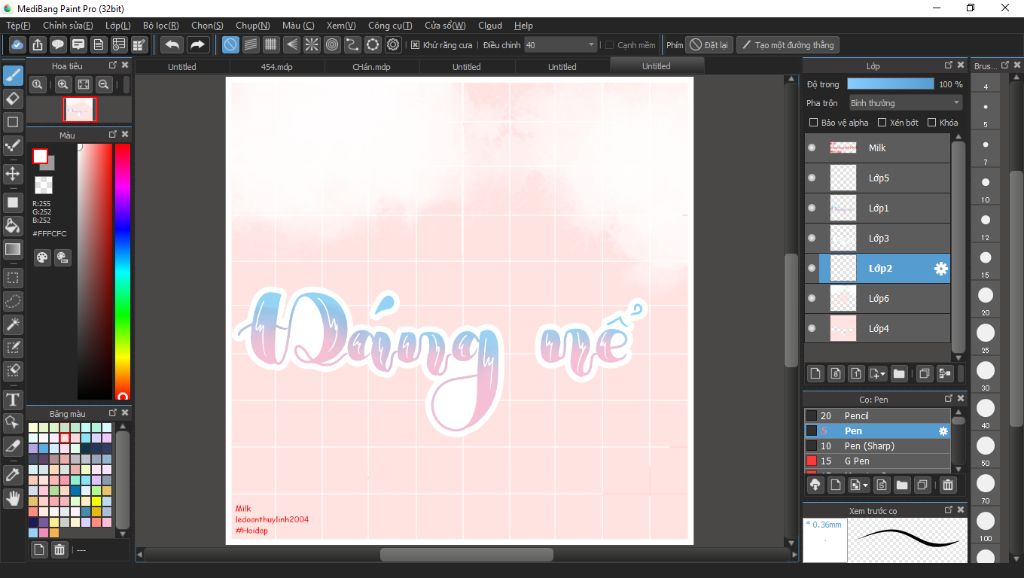
Task: Hide the Milk layer
Action: (x=811, y=148)
